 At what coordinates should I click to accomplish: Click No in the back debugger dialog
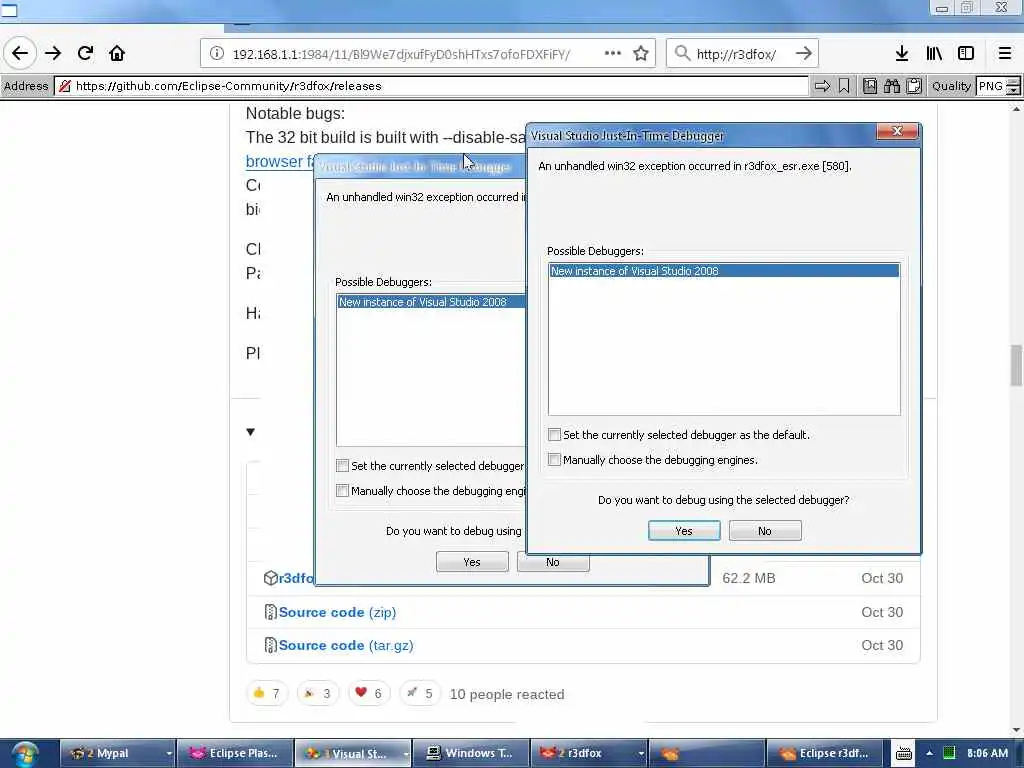click(553, 562)
